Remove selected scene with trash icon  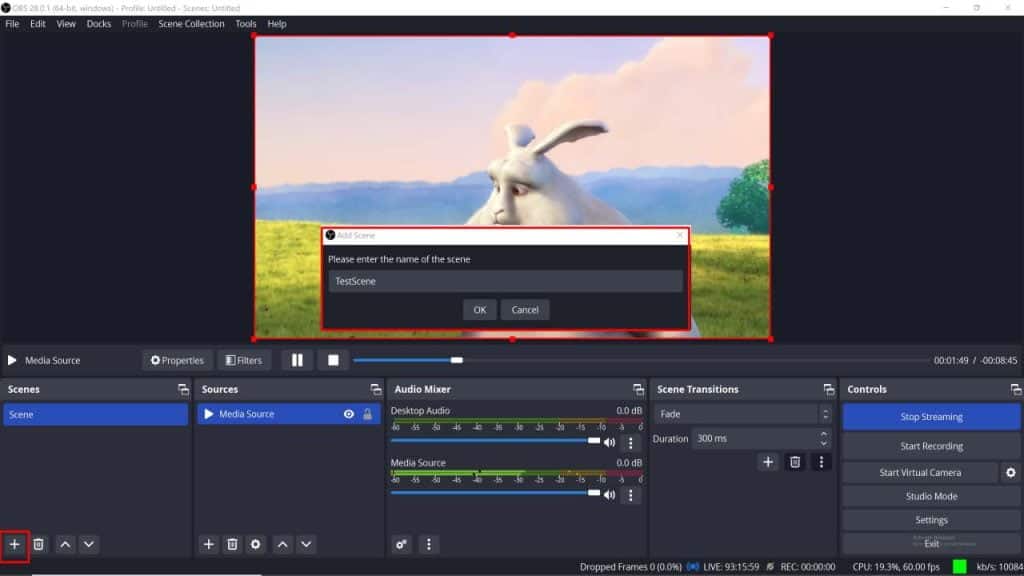39,544
